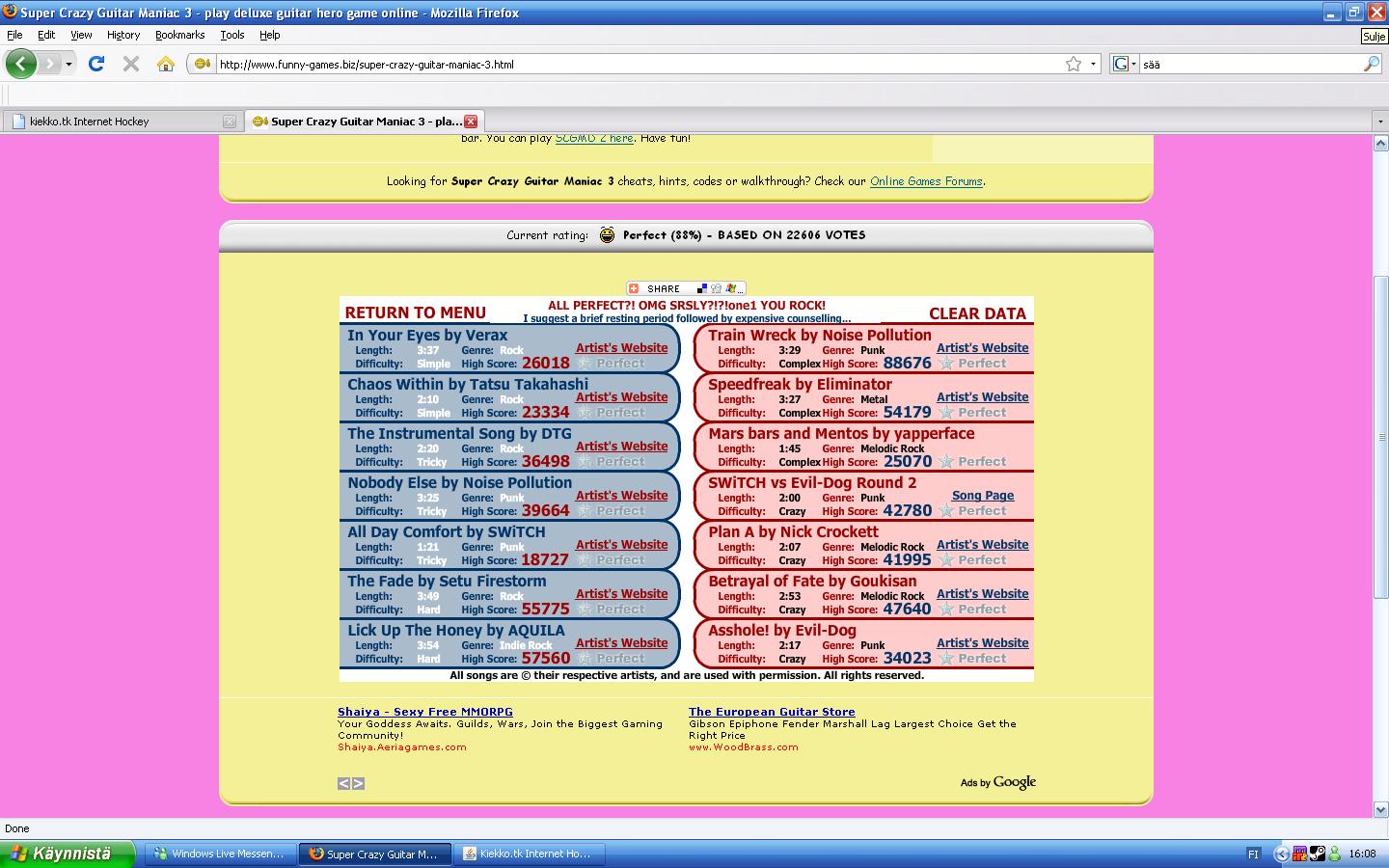
Task: Click the previous ad arrow button
Action: click(x=343, y=783)
